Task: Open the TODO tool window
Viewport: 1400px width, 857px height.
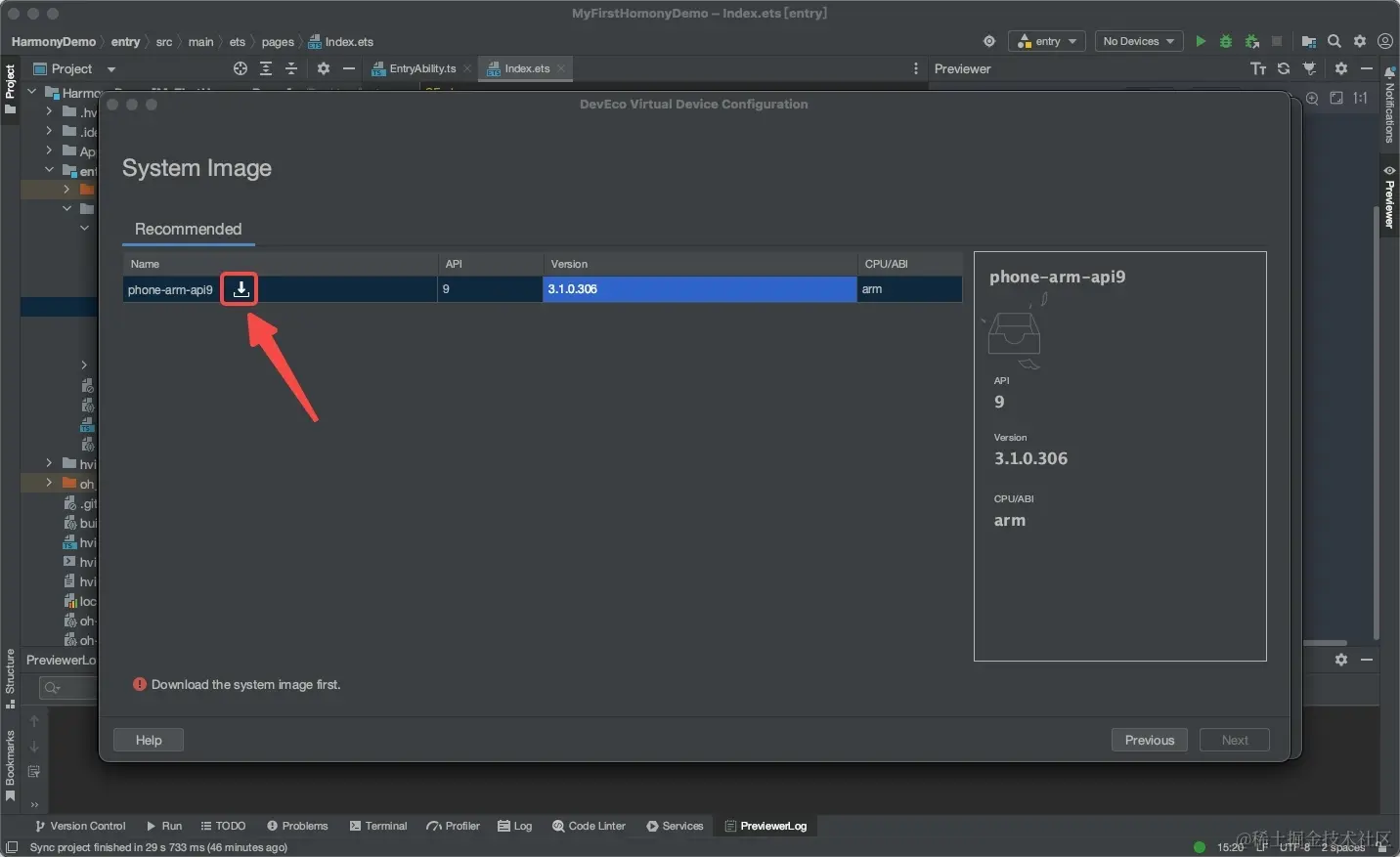Action: 223,826
